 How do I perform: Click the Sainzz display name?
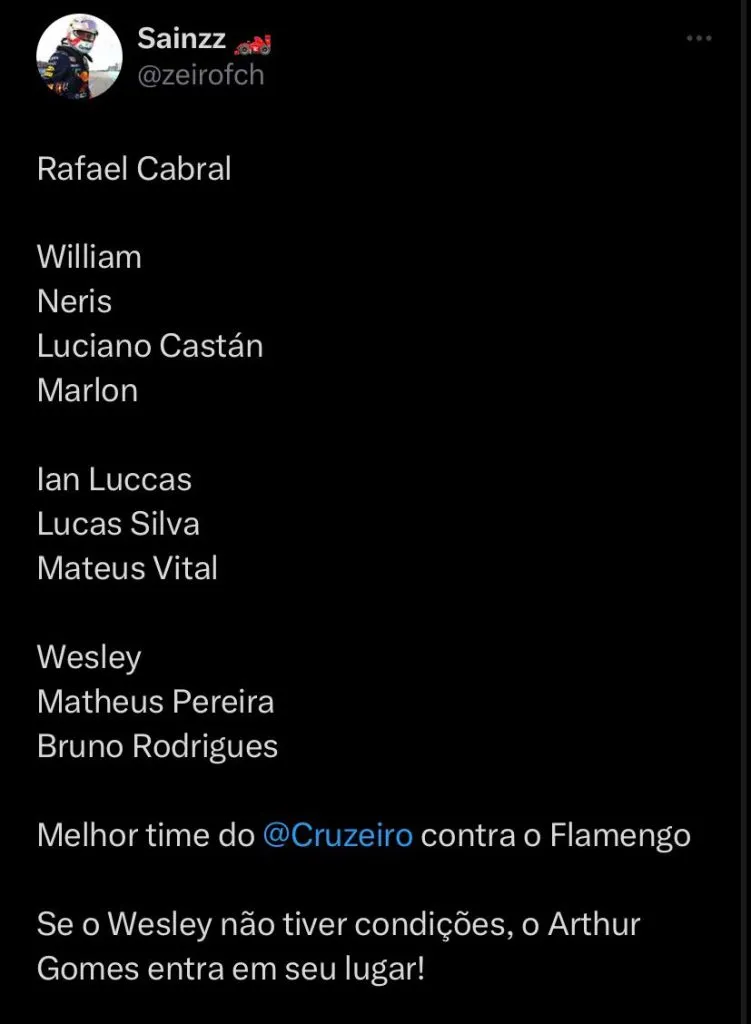point(180,40)
